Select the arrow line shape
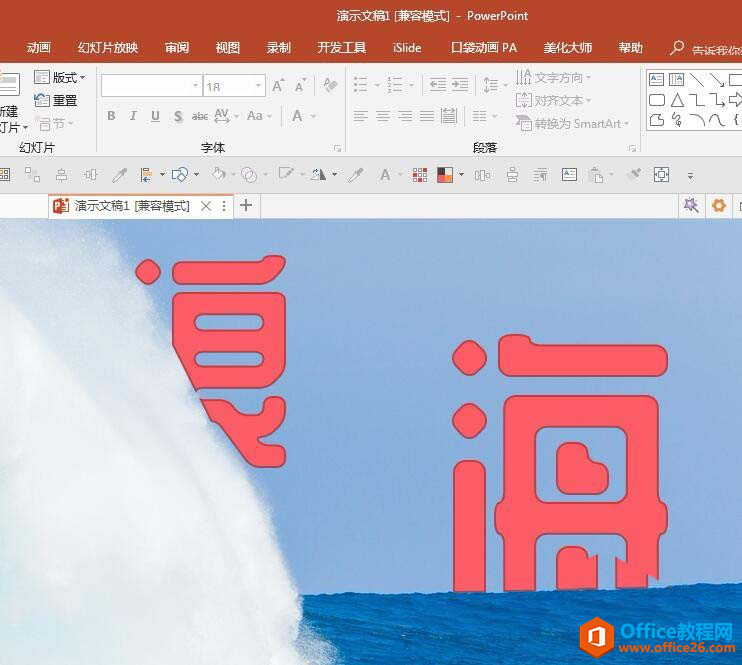The width and height of the screenshot is (742, 665). coord(717,80)
